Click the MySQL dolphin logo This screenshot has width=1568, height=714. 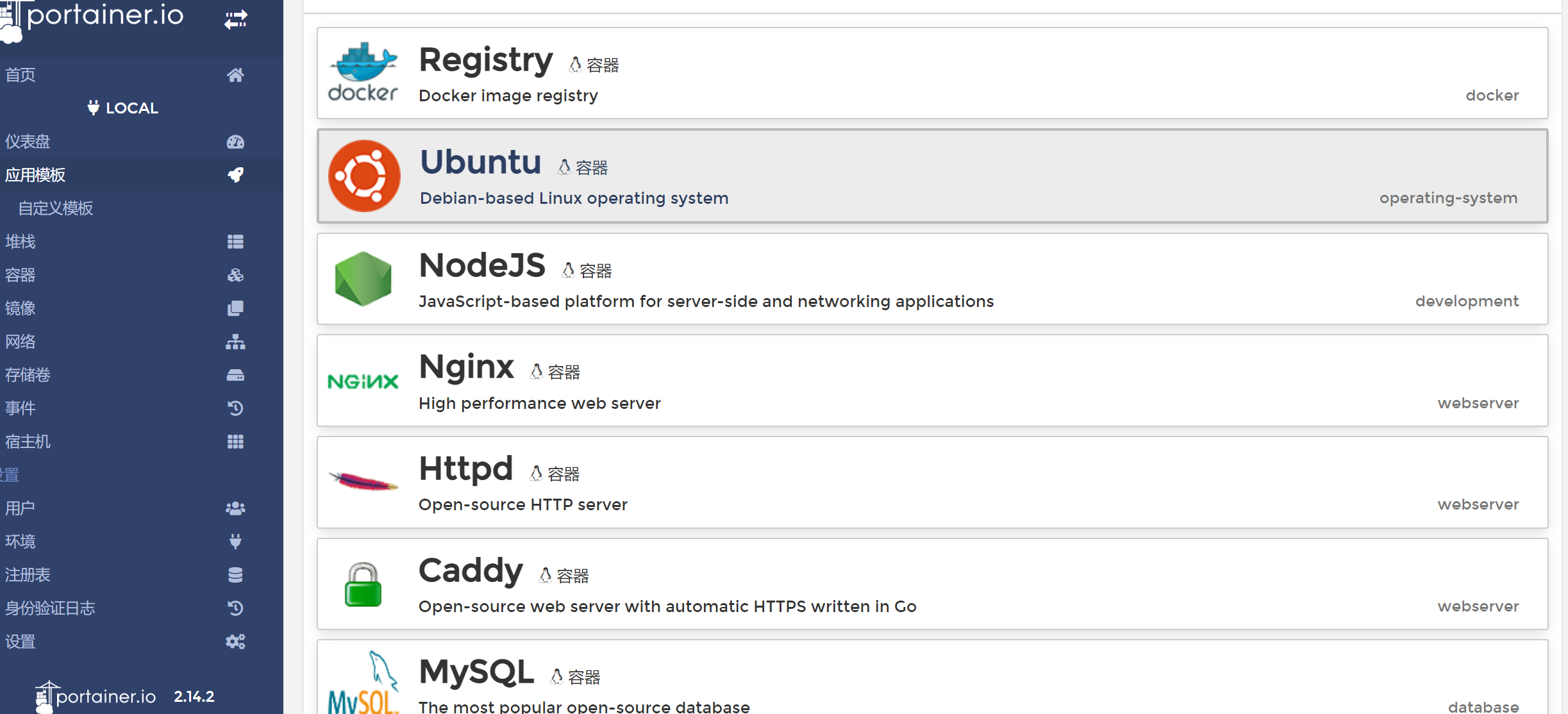pos(363,682)
